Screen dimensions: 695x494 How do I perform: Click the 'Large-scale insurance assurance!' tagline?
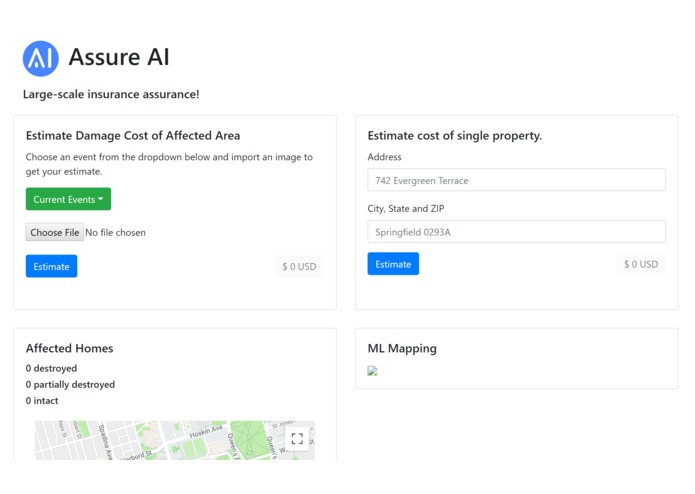tap(111, 94)
